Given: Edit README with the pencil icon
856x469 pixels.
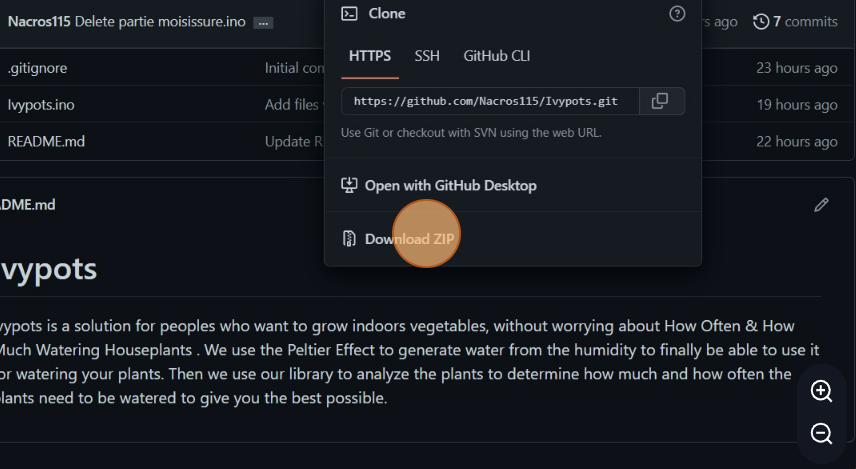Looking at the screenshot, I should (x=821, y=205).
